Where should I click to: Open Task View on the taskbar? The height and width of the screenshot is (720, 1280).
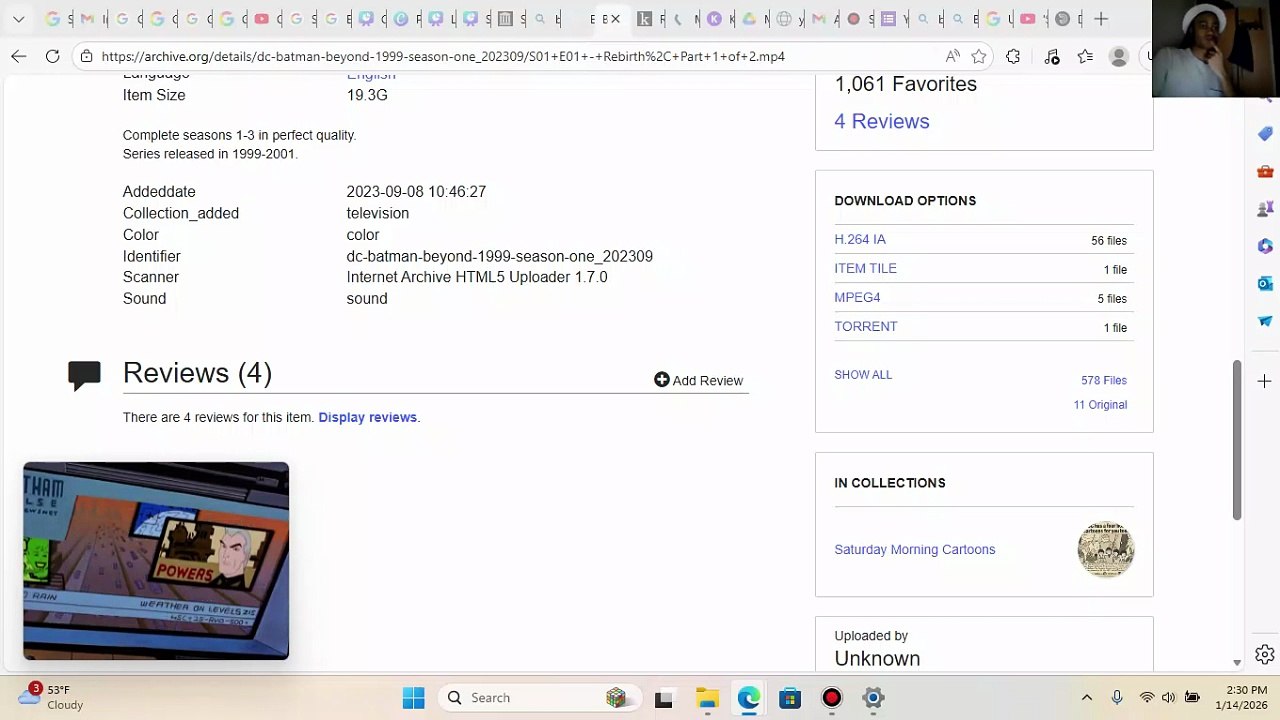(664, 698)
